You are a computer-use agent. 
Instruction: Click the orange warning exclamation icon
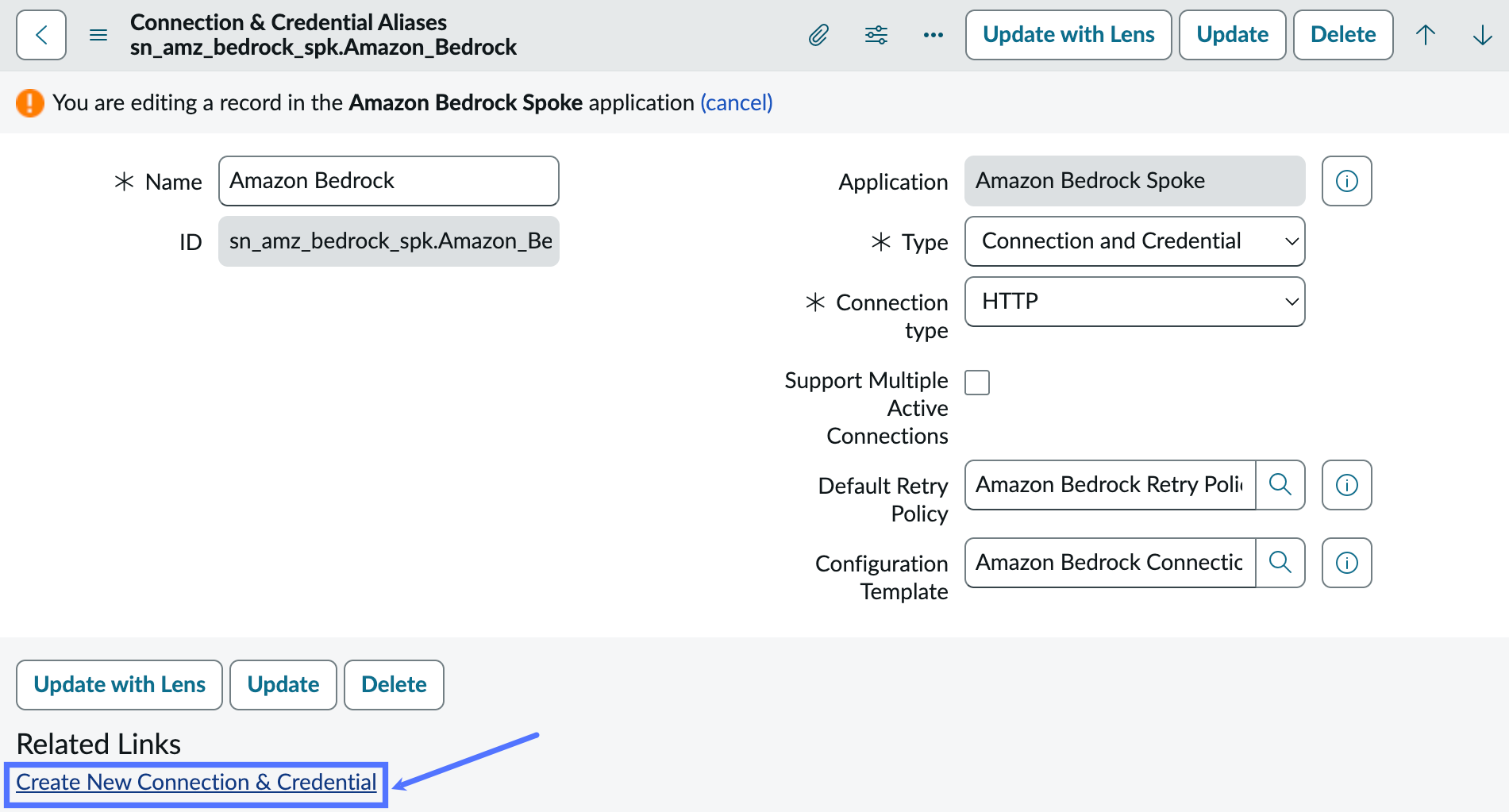coord(30,103)
